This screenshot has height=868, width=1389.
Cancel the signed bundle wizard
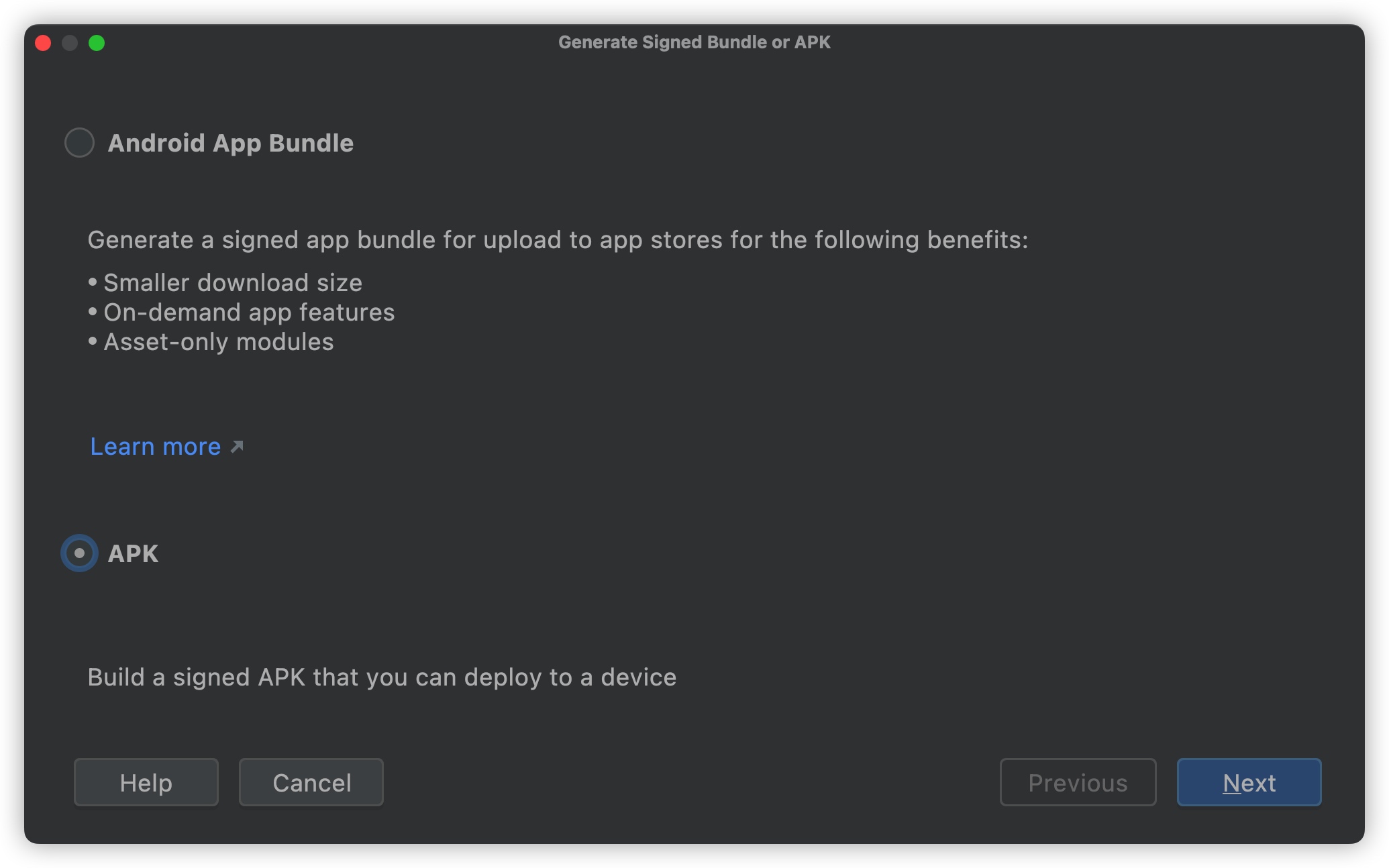311,783
